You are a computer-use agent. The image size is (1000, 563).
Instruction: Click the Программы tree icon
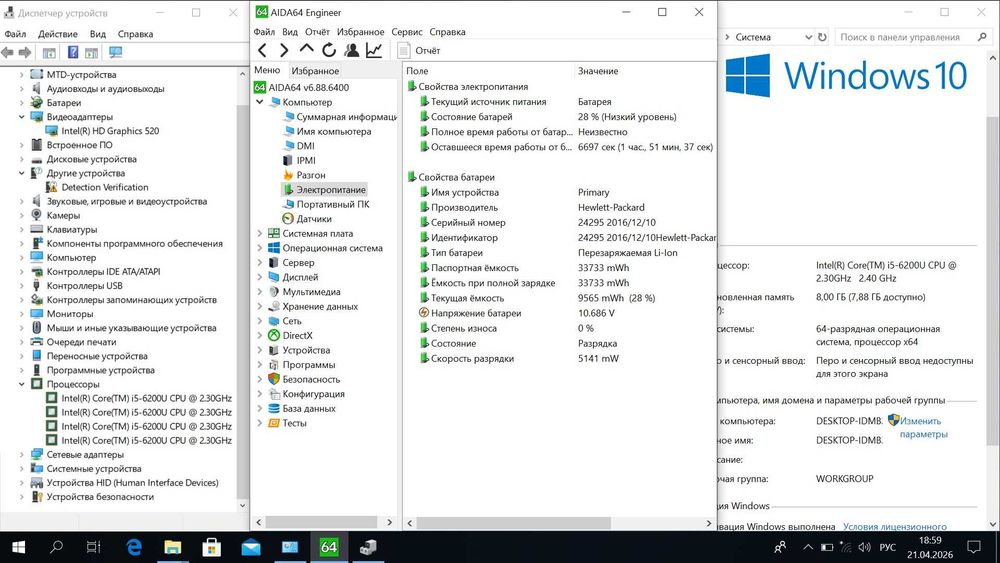274,365
